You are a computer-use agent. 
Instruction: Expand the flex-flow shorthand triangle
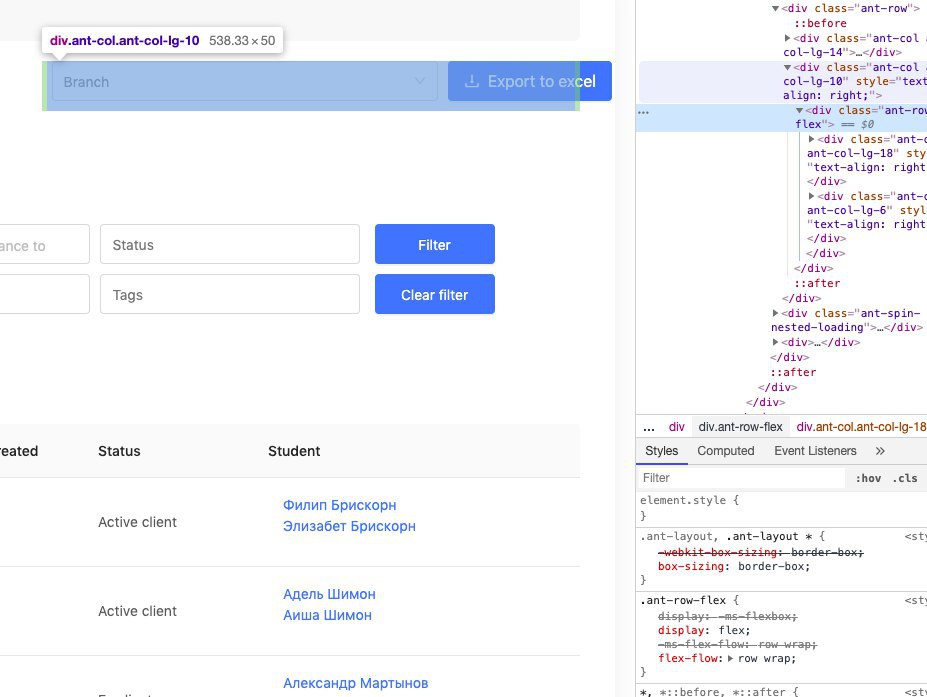click(x=731, y=659)
